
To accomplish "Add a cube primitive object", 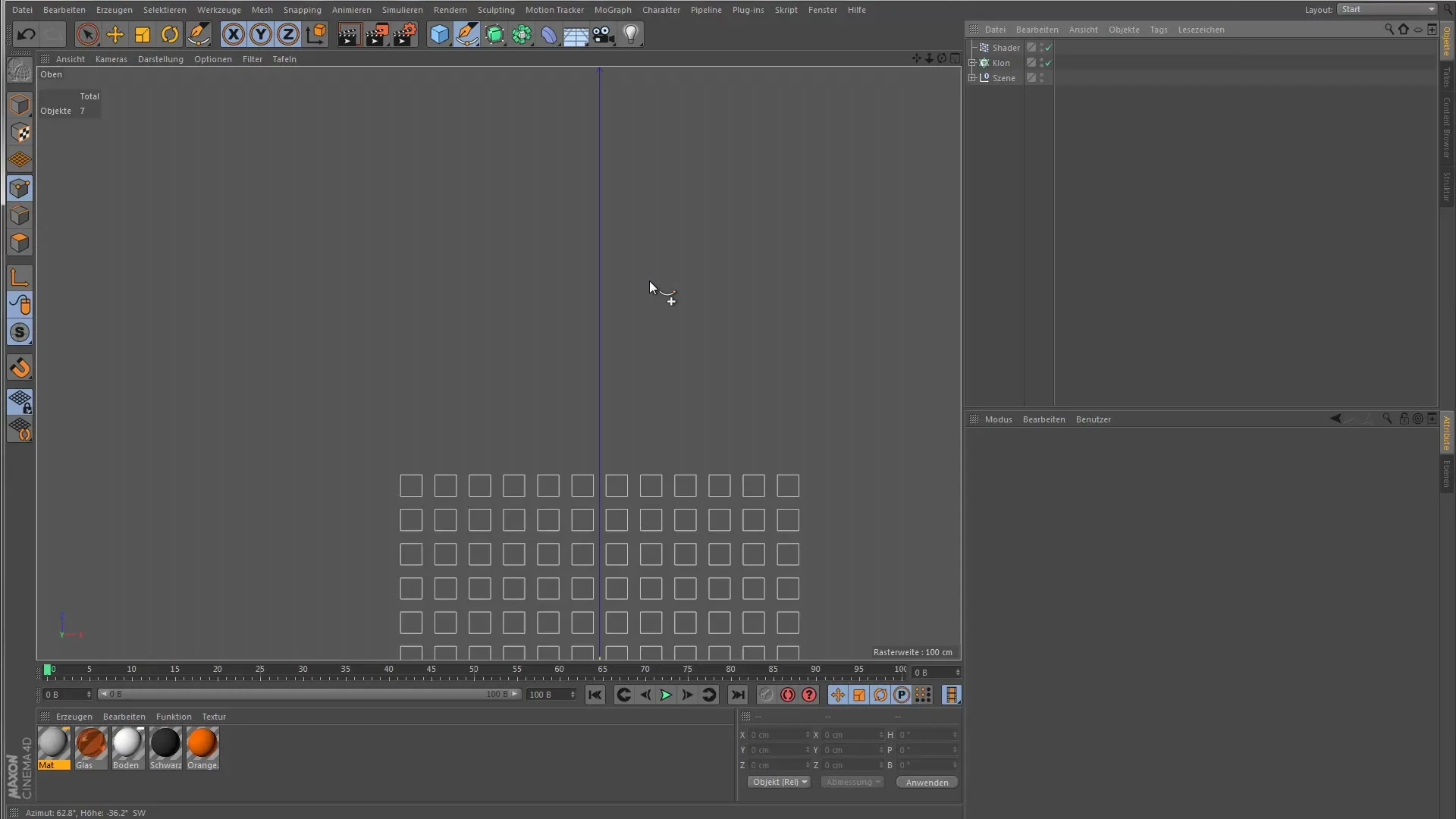I will [x=439, y=34].
